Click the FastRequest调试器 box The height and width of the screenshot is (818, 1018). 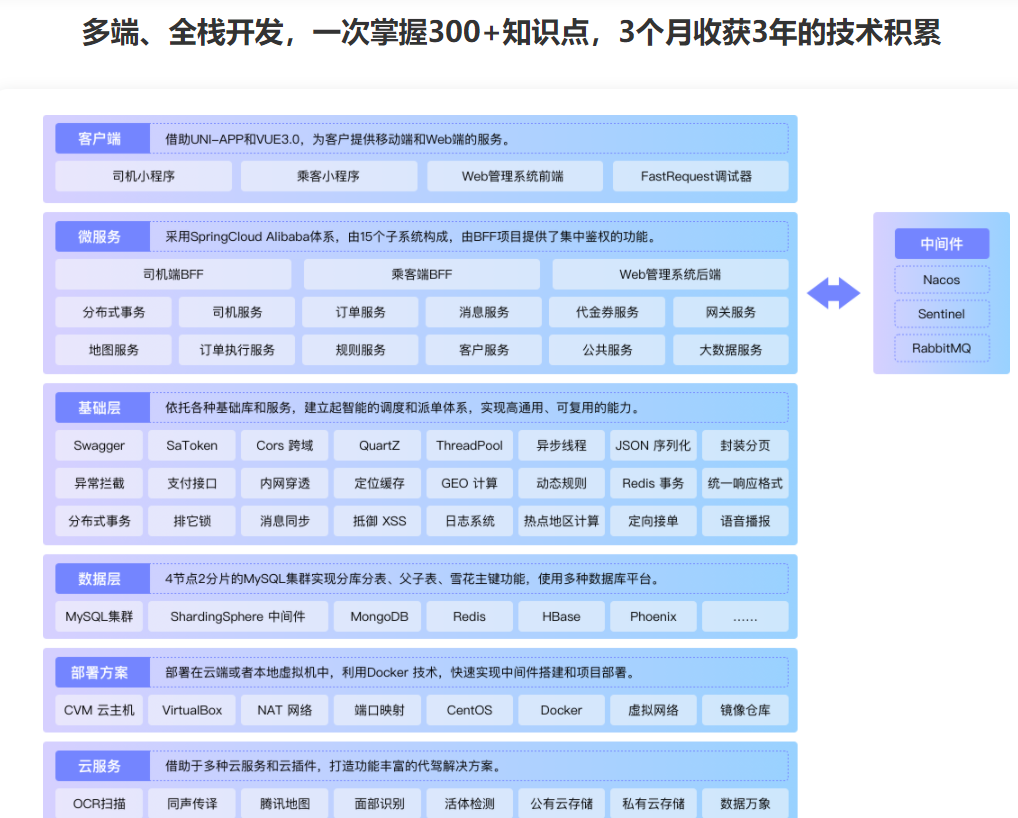pos(699,176)
